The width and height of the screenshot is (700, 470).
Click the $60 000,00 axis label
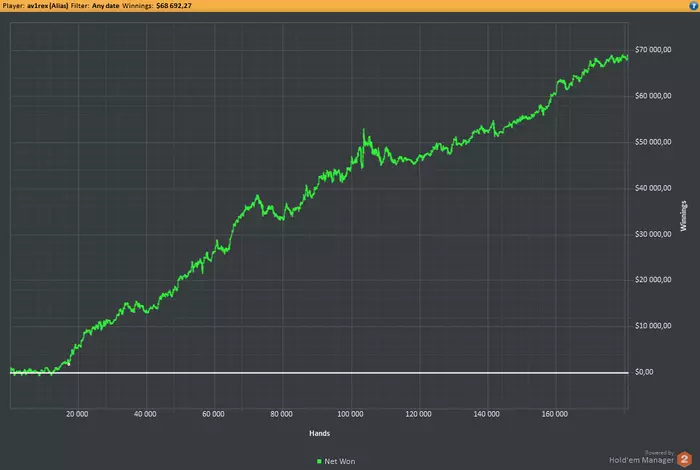coord(653,96)
